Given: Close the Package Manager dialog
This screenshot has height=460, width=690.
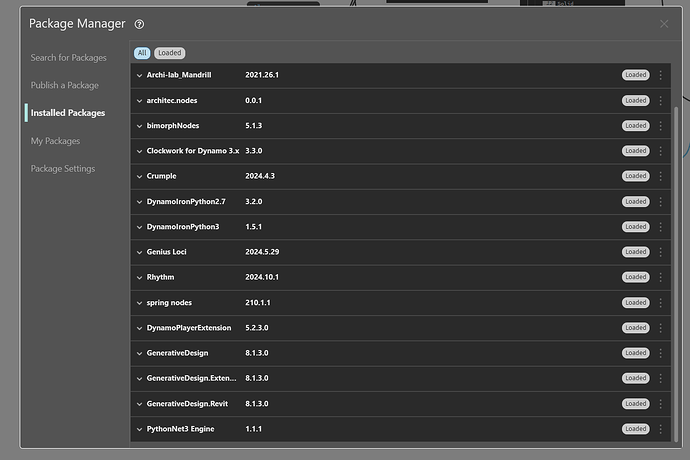Looking at the screenshot, I should point(664,24).
